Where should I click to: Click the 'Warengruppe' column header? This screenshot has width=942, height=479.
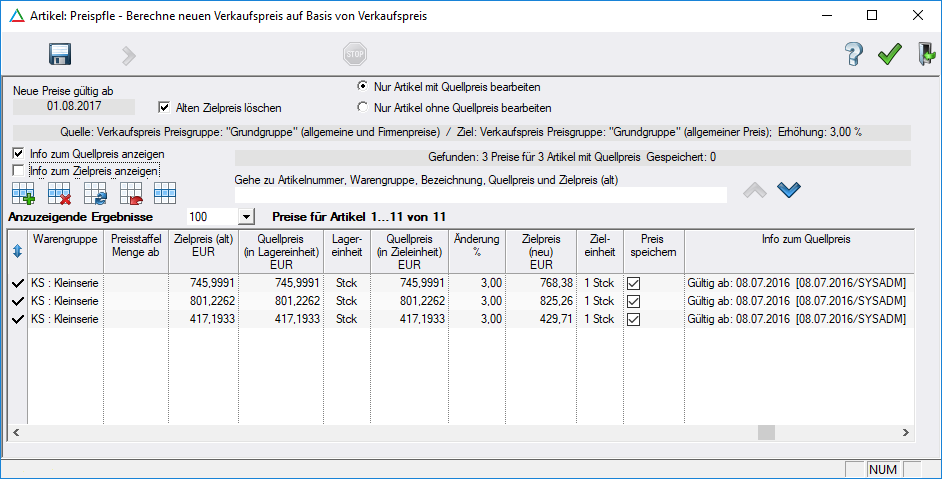point(65,240)
